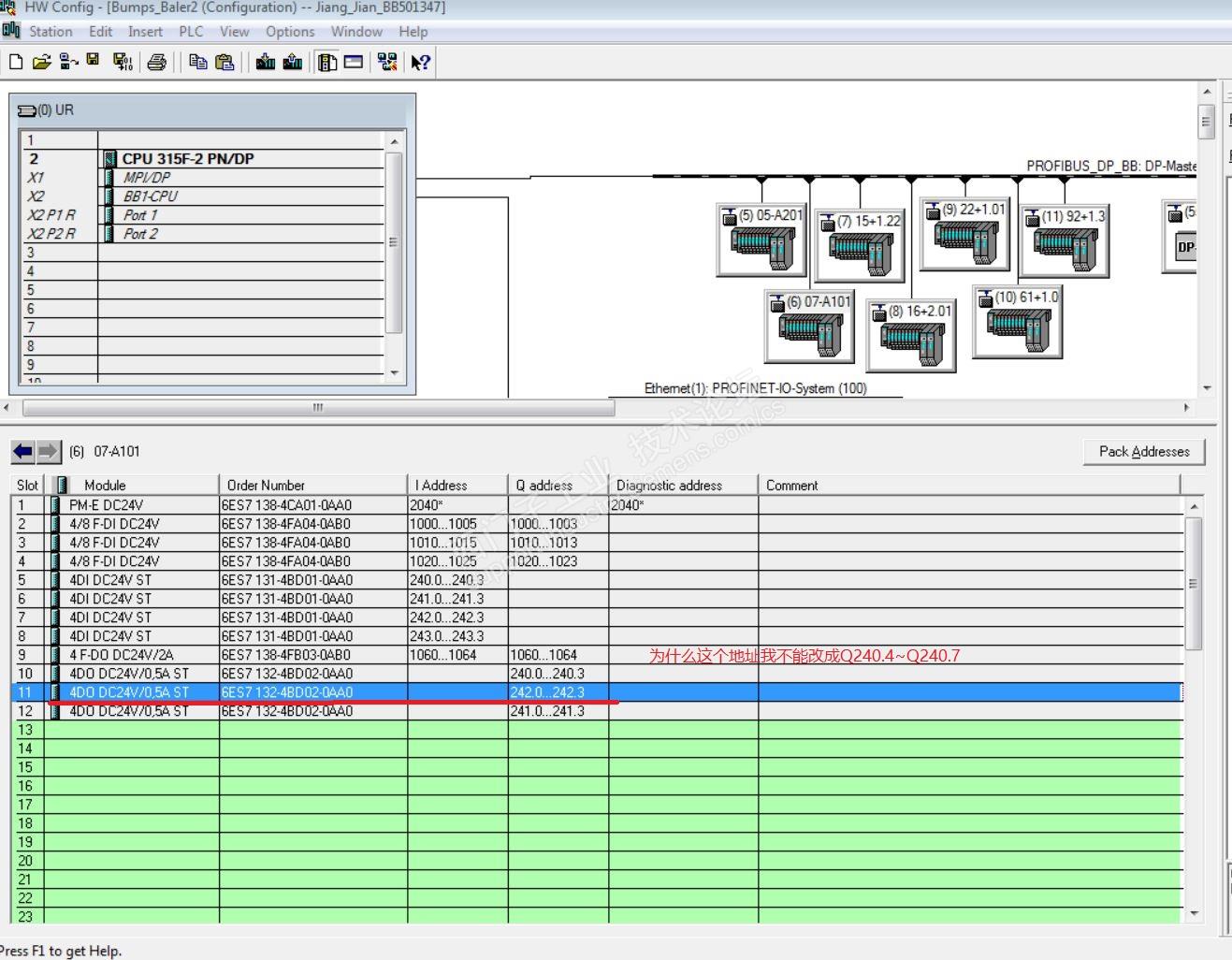The width and height of the screenshot is (1232, 960).
Task: Select the (5) 05-A201 station icon
Action: [761, 240]
